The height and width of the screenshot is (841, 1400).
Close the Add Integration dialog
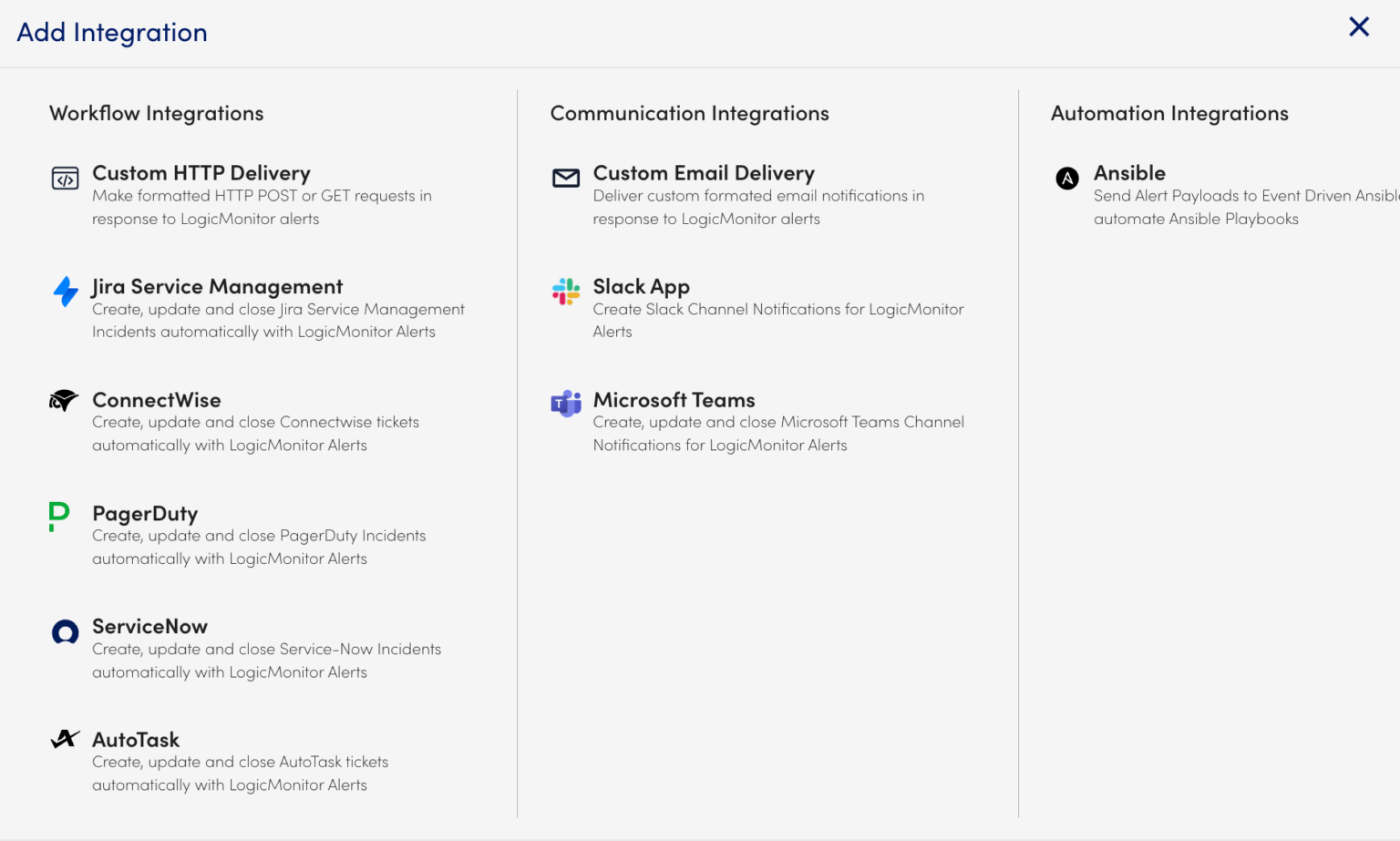pyautogui.click(x=1359, y=27)
